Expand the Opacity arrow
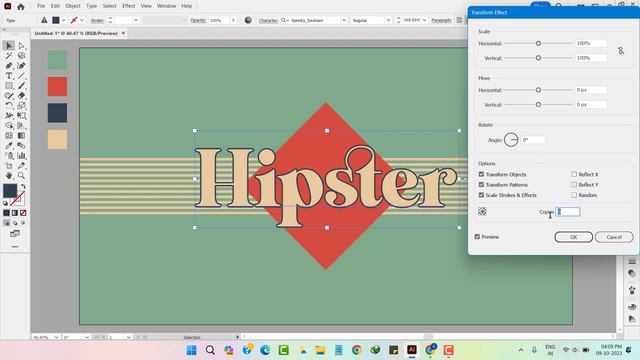640x360 pixels. click(233, 20)
